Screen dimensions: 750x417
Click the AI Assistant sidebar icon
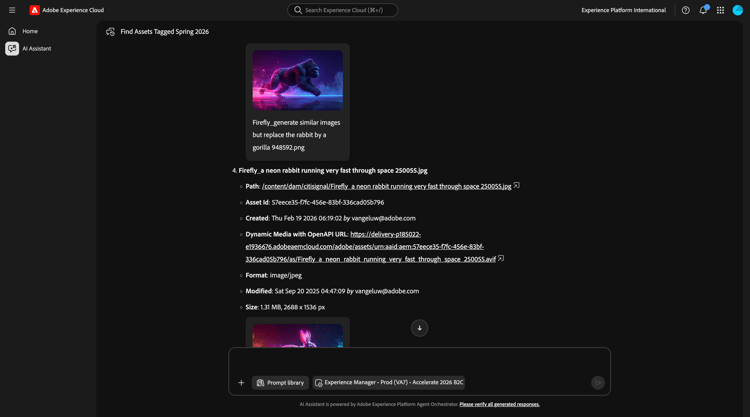click(12, 48)
